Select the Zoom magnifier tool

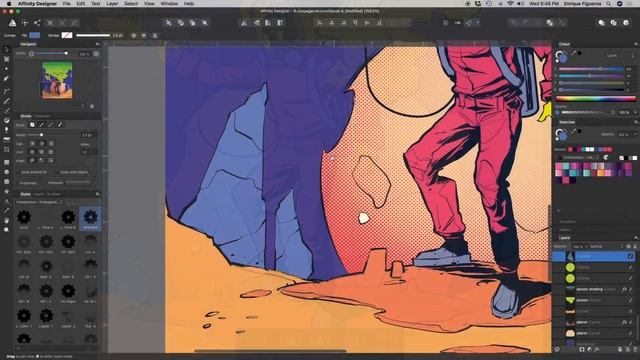click(6, 230)
